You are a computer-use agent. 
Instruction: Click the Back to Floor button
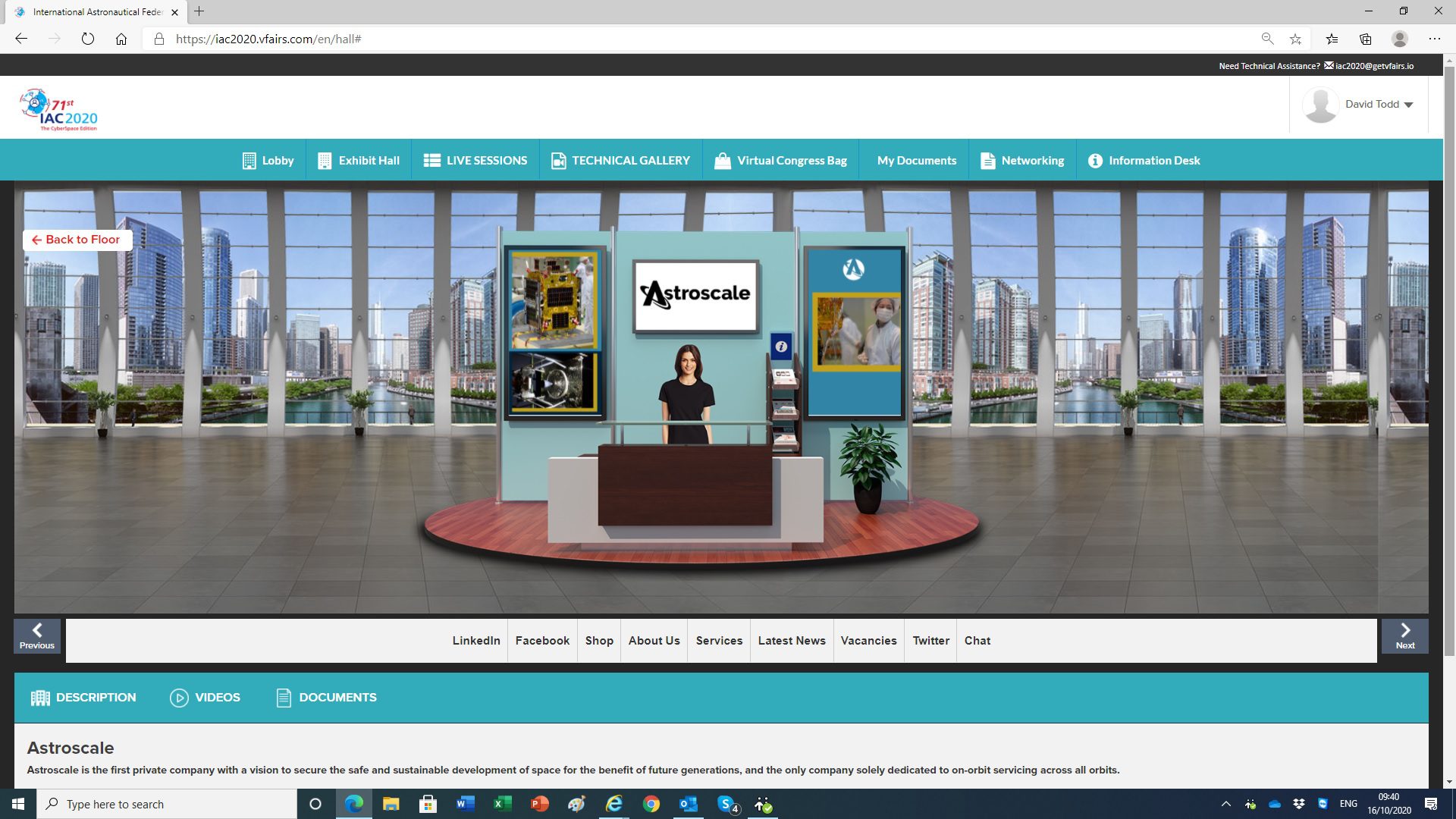point(77,240)
